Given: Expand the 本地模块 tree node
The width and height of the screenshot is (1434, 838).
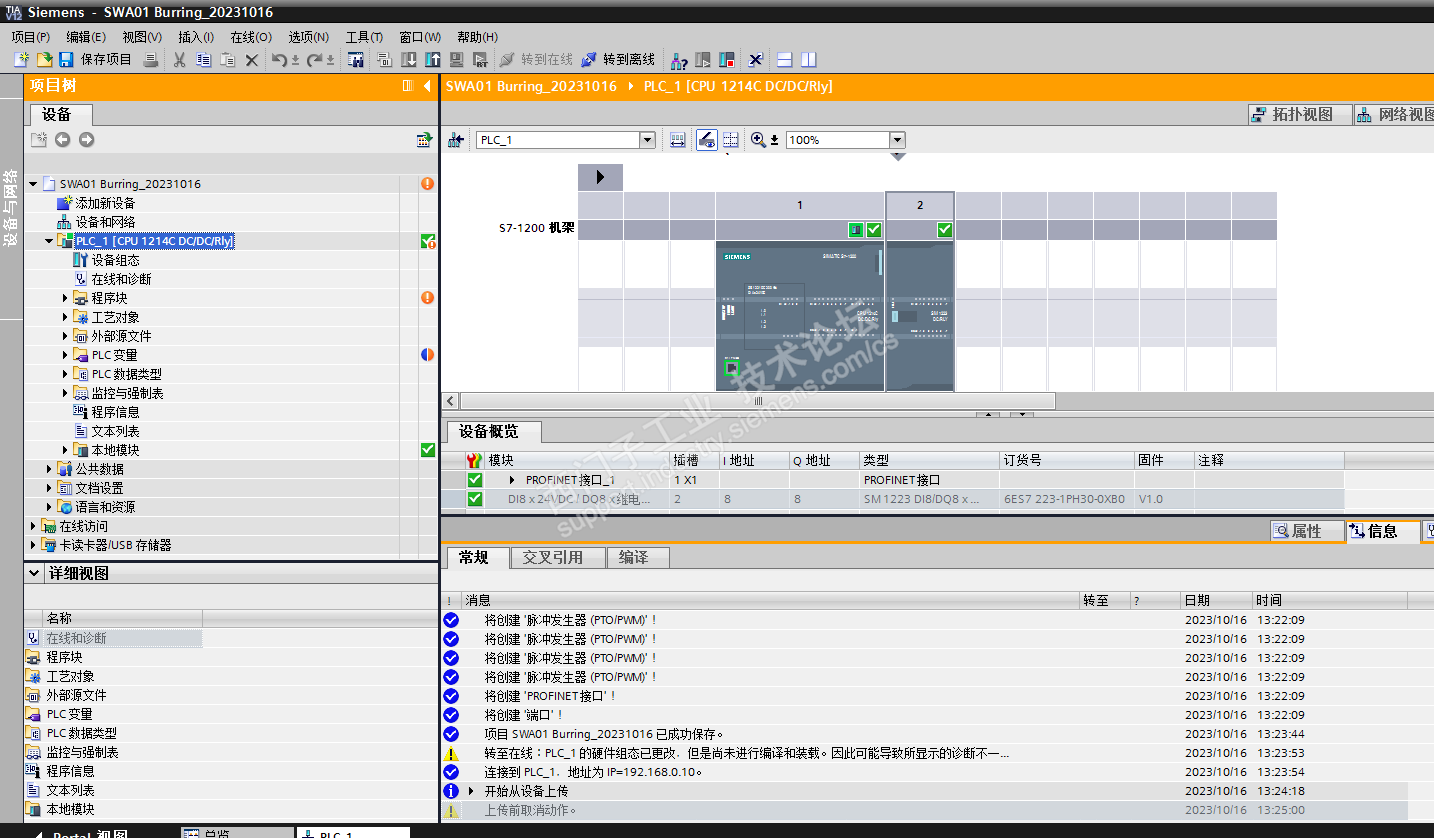Looking at the screenshot, I should point(66,450).
